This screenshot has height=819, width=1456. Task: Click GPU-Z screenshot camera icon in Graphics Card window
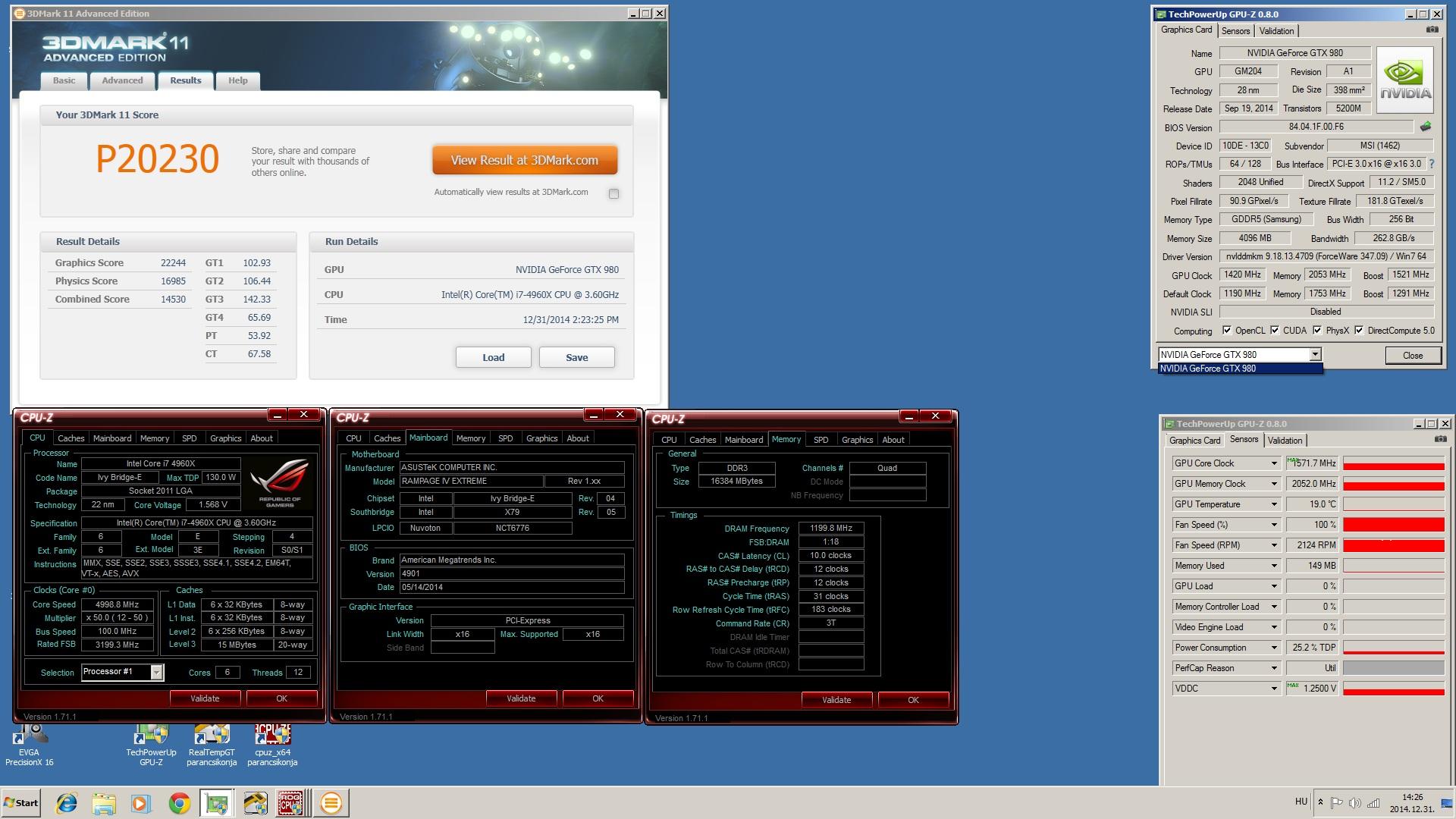point(1432,30)
